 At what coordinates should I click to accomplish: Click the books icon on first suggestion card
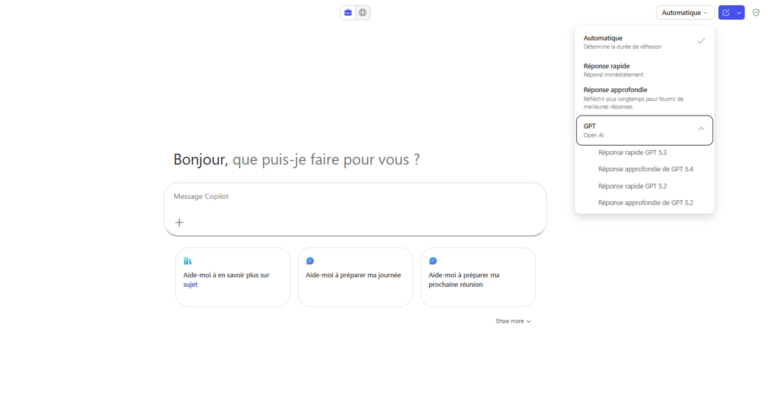tap(188, 261)
